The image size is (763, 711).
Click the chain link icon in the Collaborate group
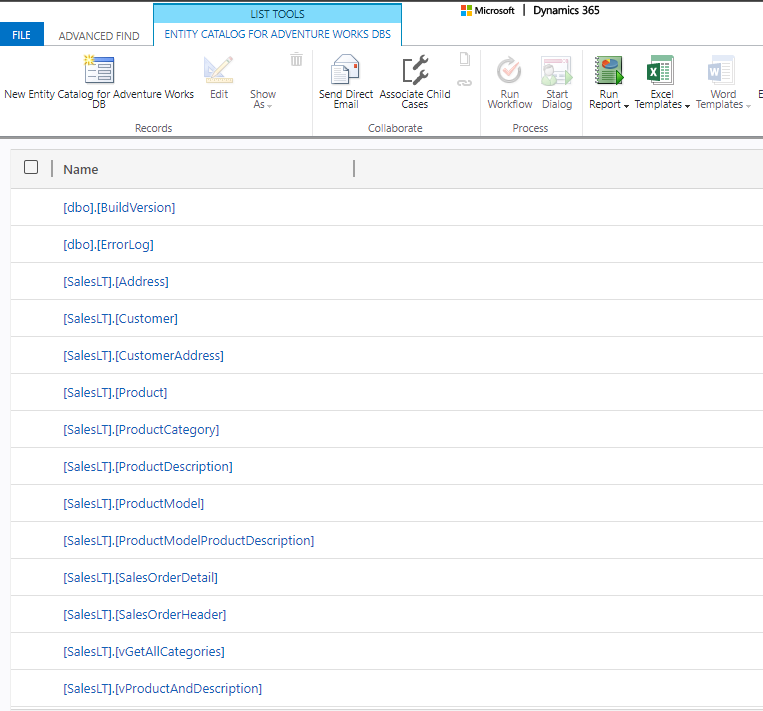(x=465, y=83)
